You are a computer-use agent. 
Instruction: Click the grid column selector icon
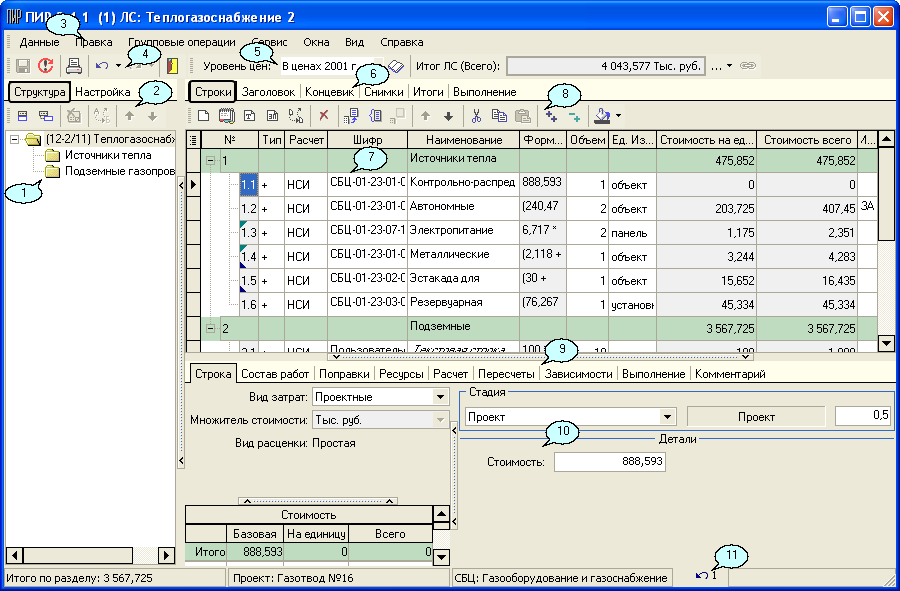tap(193, 139)
